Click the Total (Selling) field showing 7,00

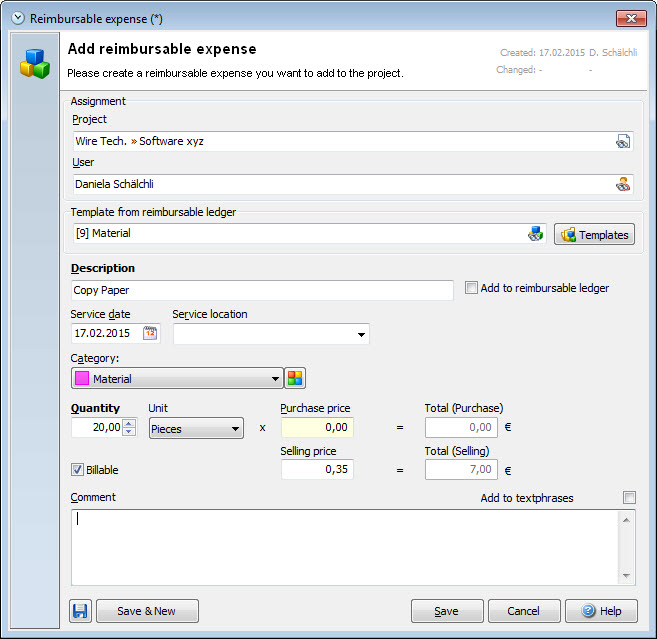click(461, 470)
